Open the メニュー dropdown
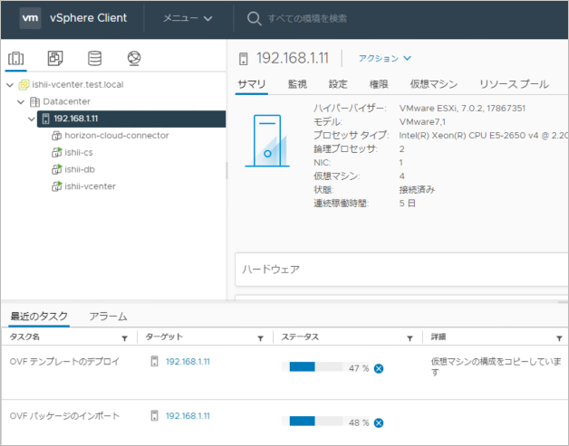 (x=188, y=18)
